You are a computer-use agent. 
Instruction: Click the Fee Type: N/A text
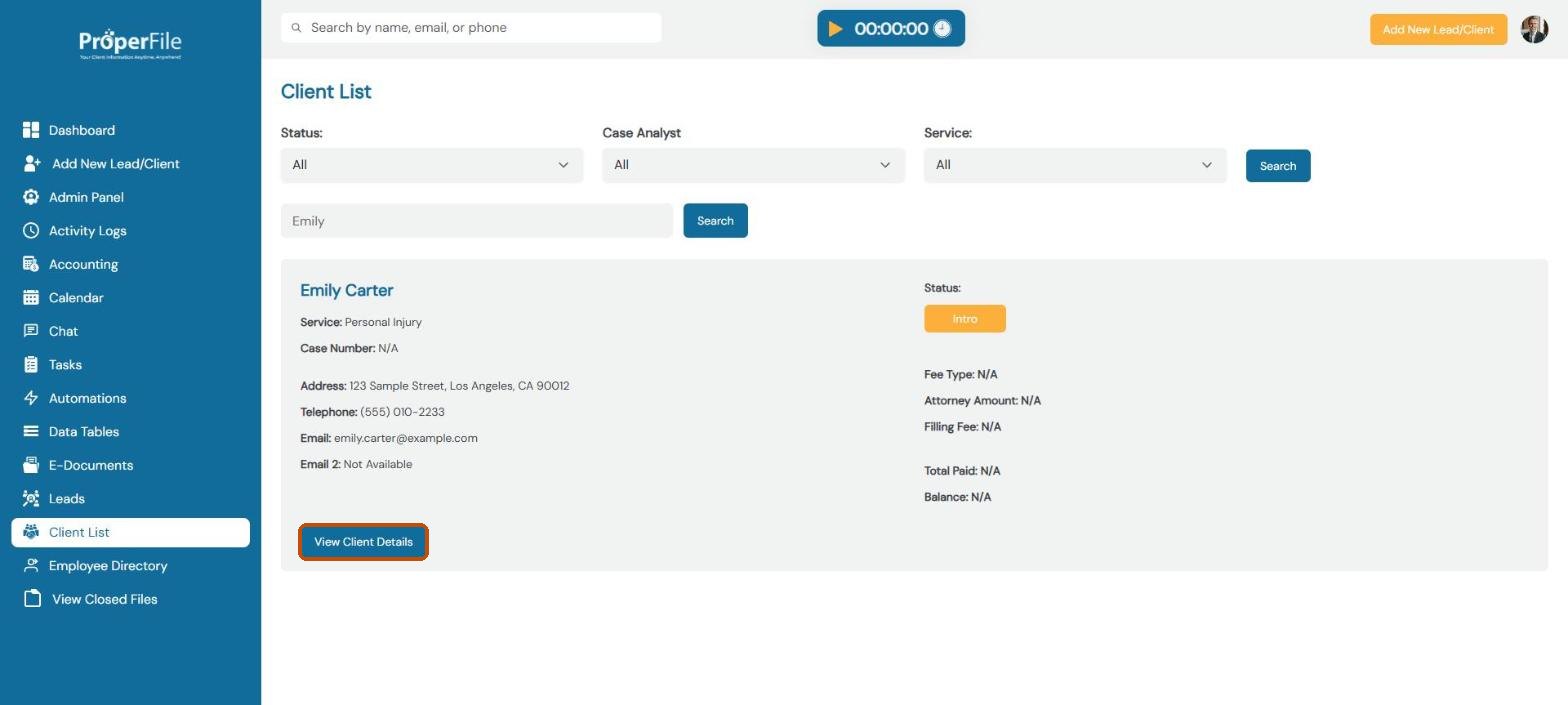pos(961,374)
